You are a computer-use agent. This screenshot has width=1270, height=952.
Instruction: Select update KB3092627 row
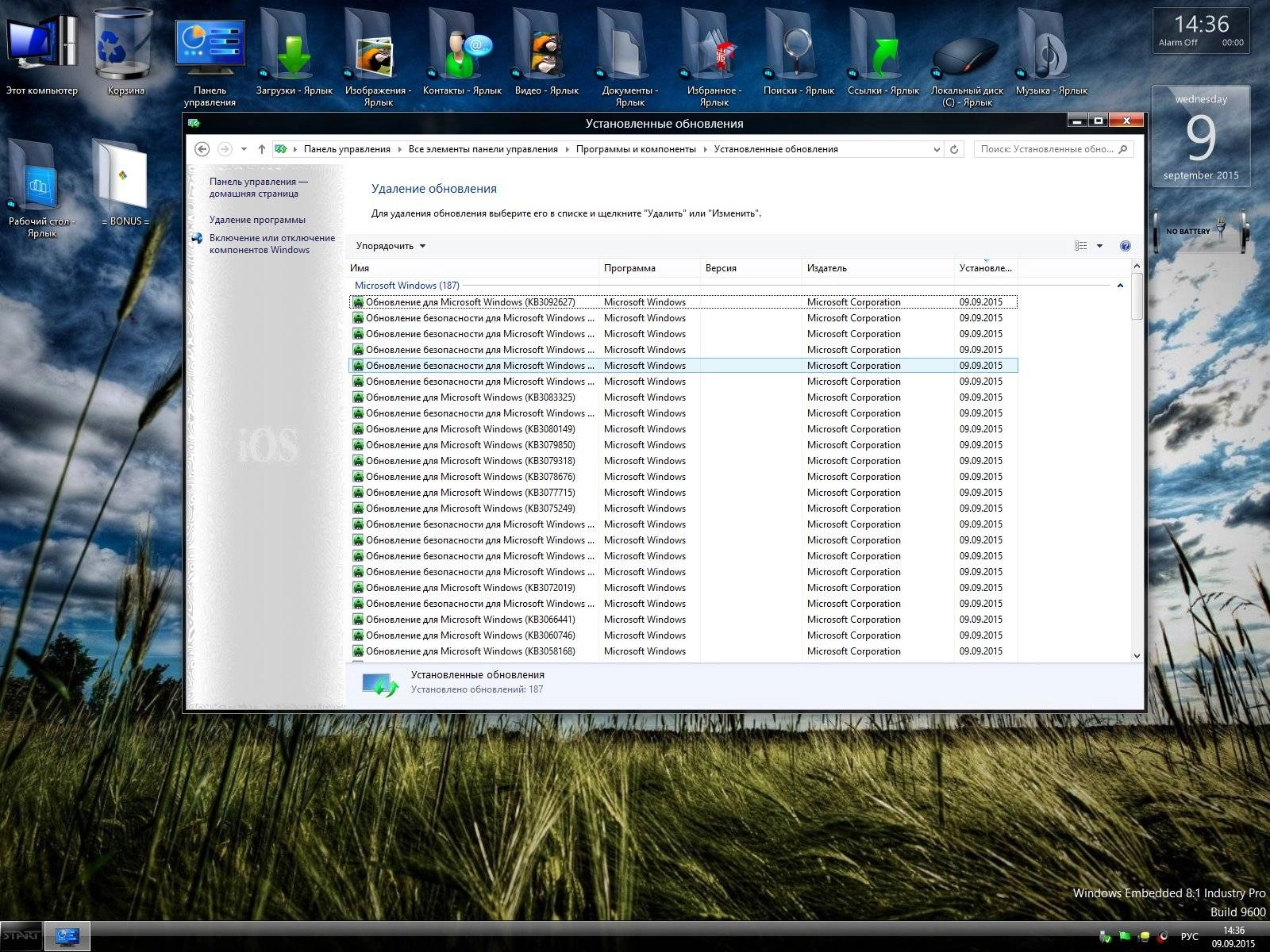tap(683, 302)
